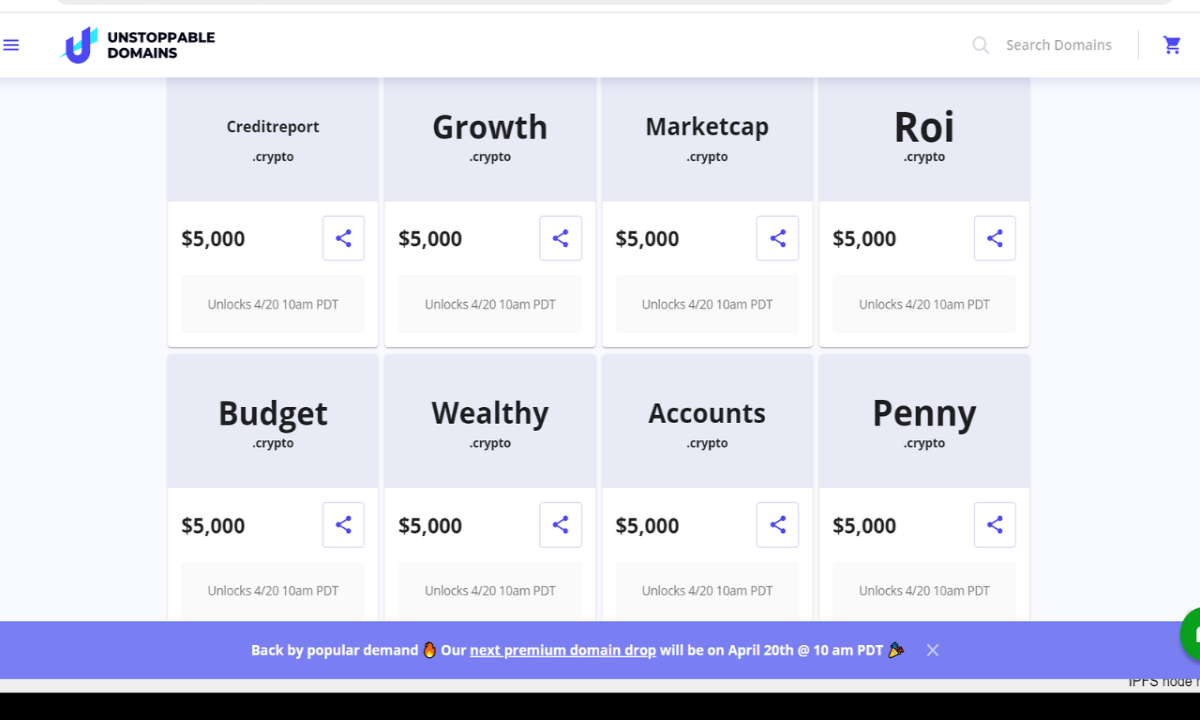
Task: Click Unlocks 4/20 button under Roi
Action: point(924,304)
